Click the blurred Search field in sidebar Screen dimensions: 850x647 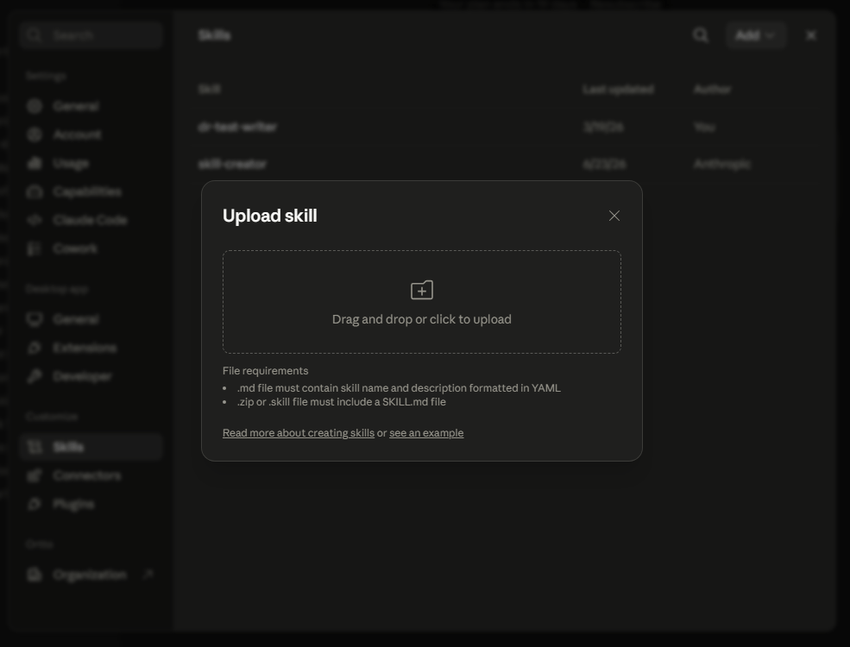91,35
